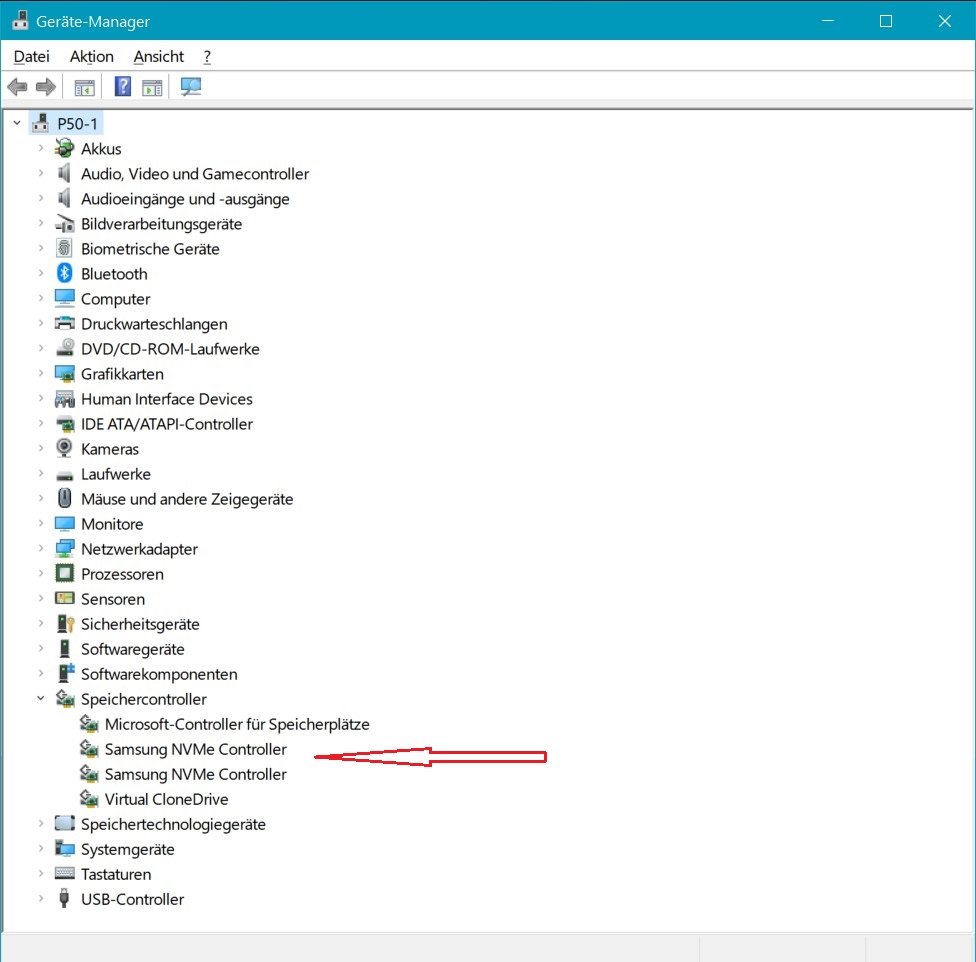
Task: Select the Grafikkarten label
Action: click(x=122, y=374)
